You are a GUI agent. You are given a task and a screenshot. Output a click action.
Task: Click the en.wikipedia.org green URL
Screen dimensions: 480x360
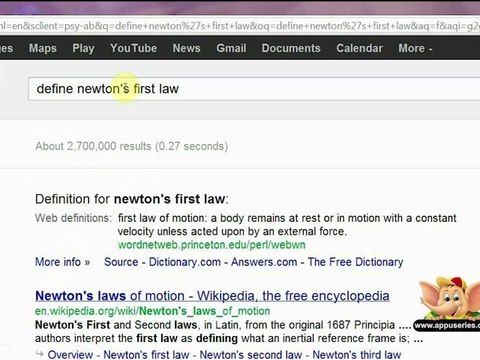tap(152, 311)
